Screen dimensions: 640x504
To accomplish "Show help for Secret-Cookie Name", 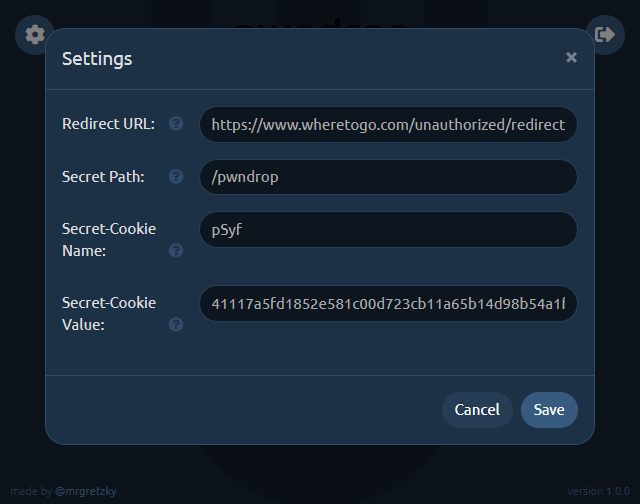I will click(x=176, y=251).
